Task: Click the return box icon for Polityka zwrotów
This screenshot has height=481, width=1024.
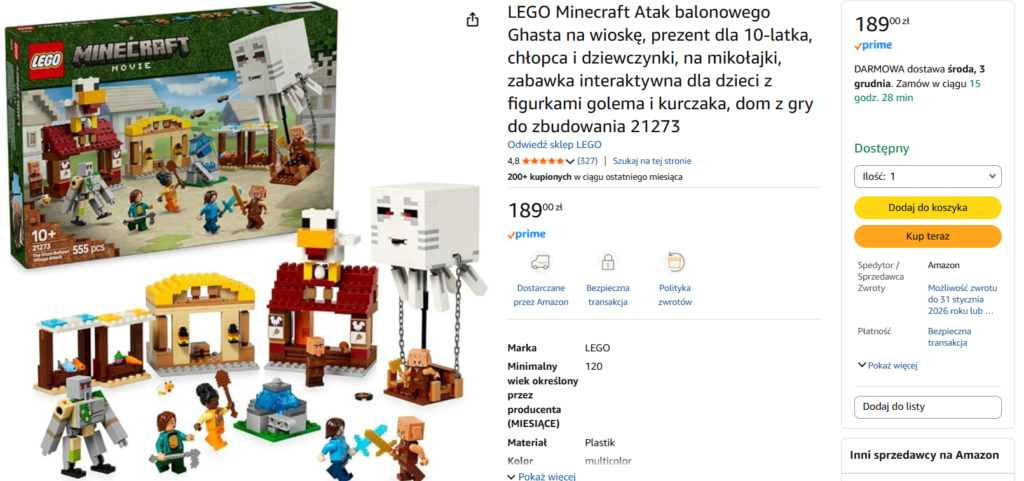Action: point(675,262)
